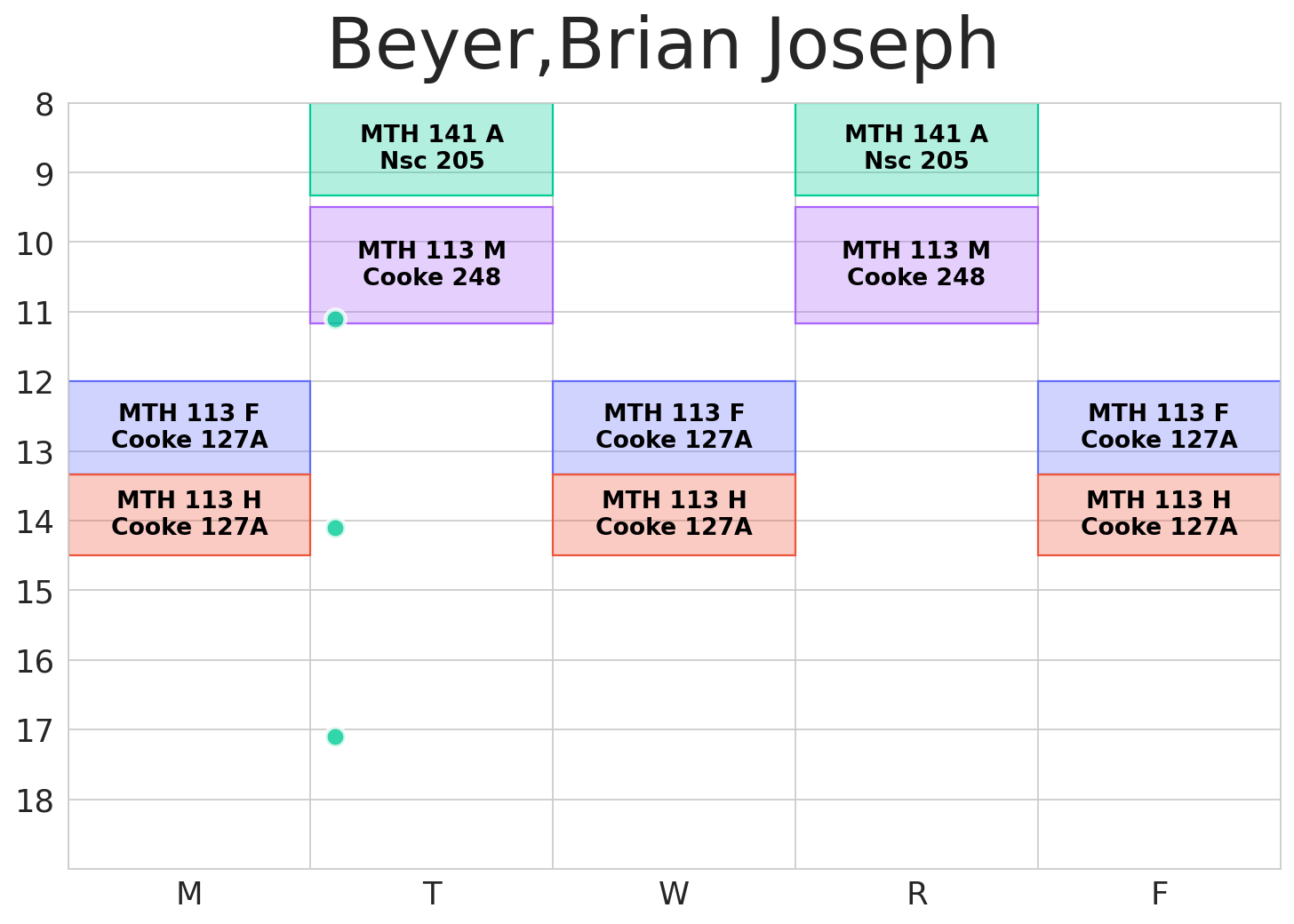This screenshot has height=924, width=1294.
Task: Click the Tuesday MTH 113 M block
Action: [431, 264]
